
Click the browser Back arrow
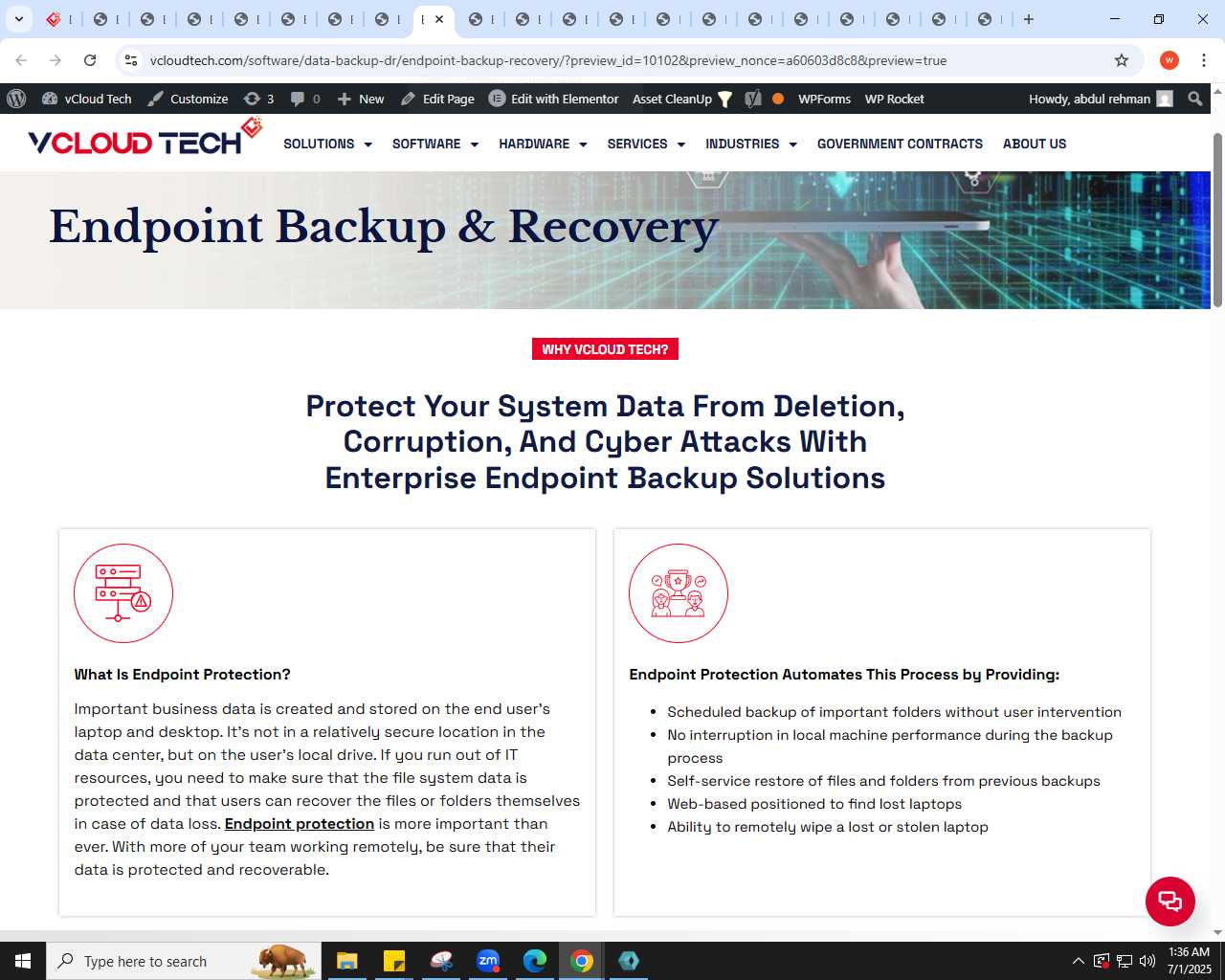click(21, 60)
